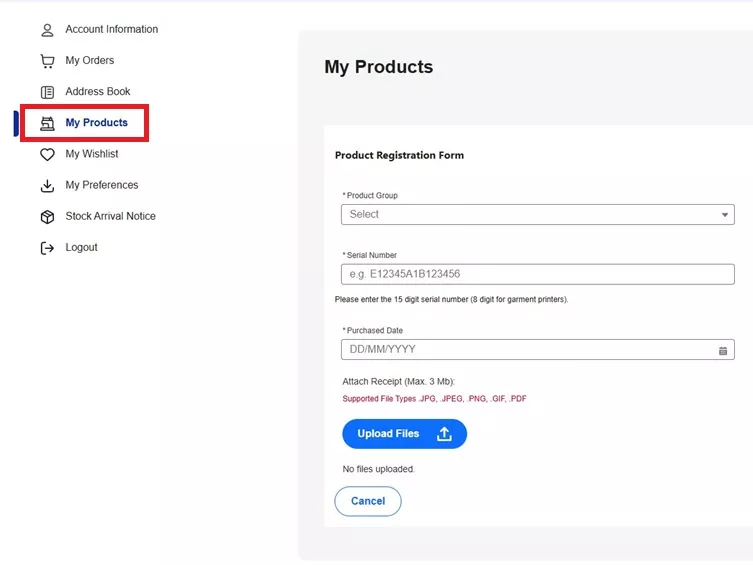This screenshot has width=753, height=565.
Task: Click the Logout link
Action: tap(81, 247)
